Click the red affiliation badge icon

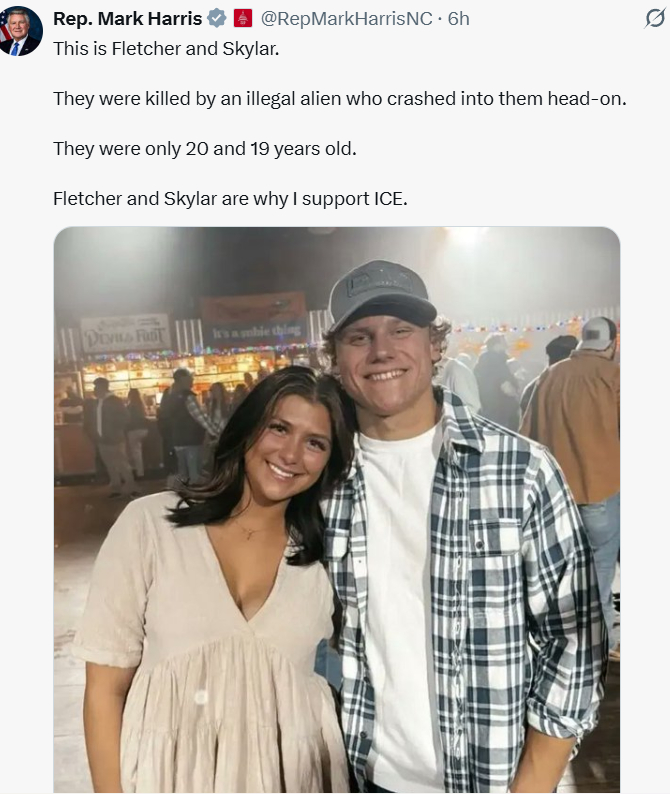[x=242, y=19]
